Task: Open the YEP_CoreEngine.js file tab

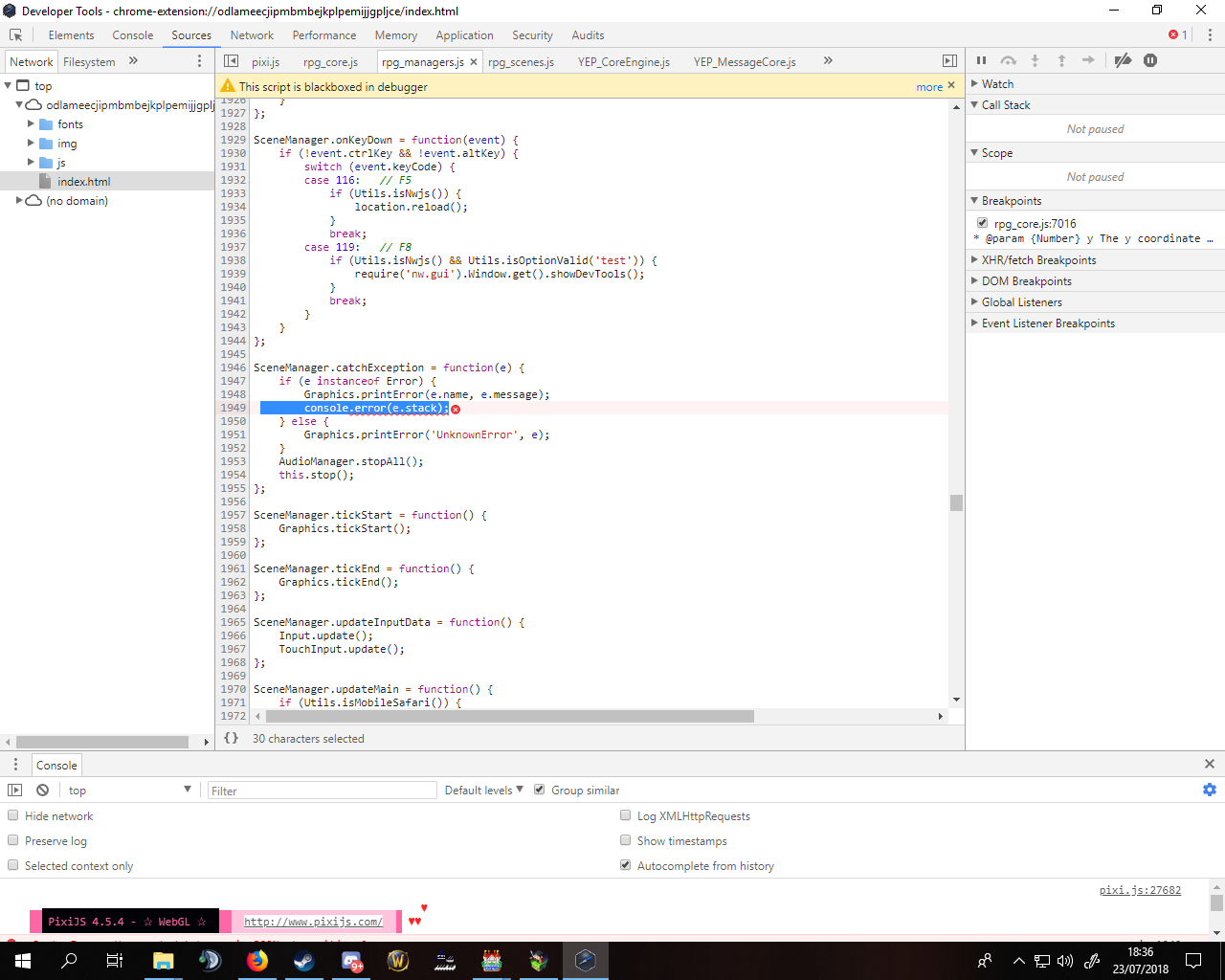Action: coord(624,62)
